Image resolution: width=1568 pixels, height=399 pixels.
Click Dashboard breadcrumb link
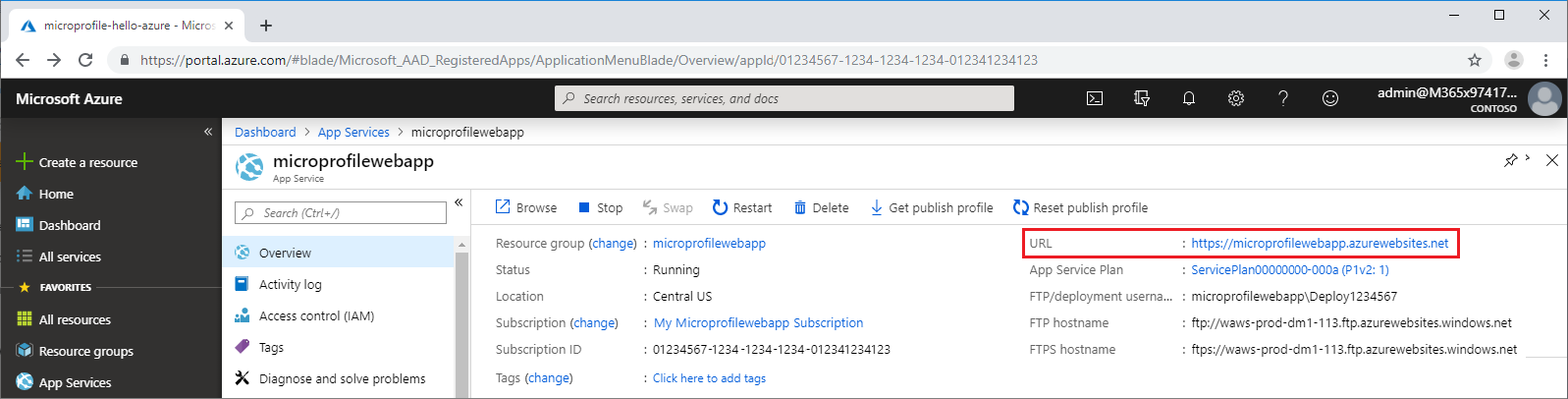[x=265, y=132]
